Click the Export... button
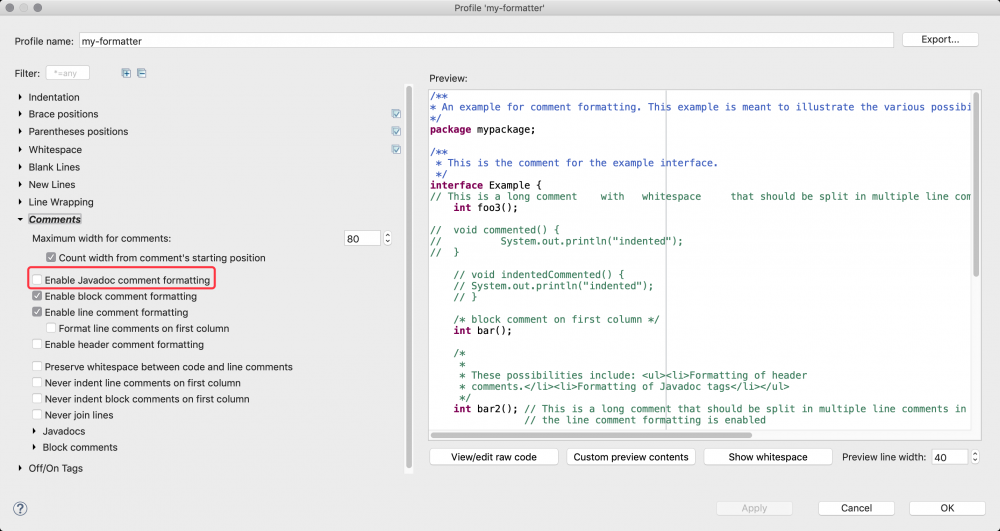Screen dimensions: 1000x531 (x=939, y=40)
